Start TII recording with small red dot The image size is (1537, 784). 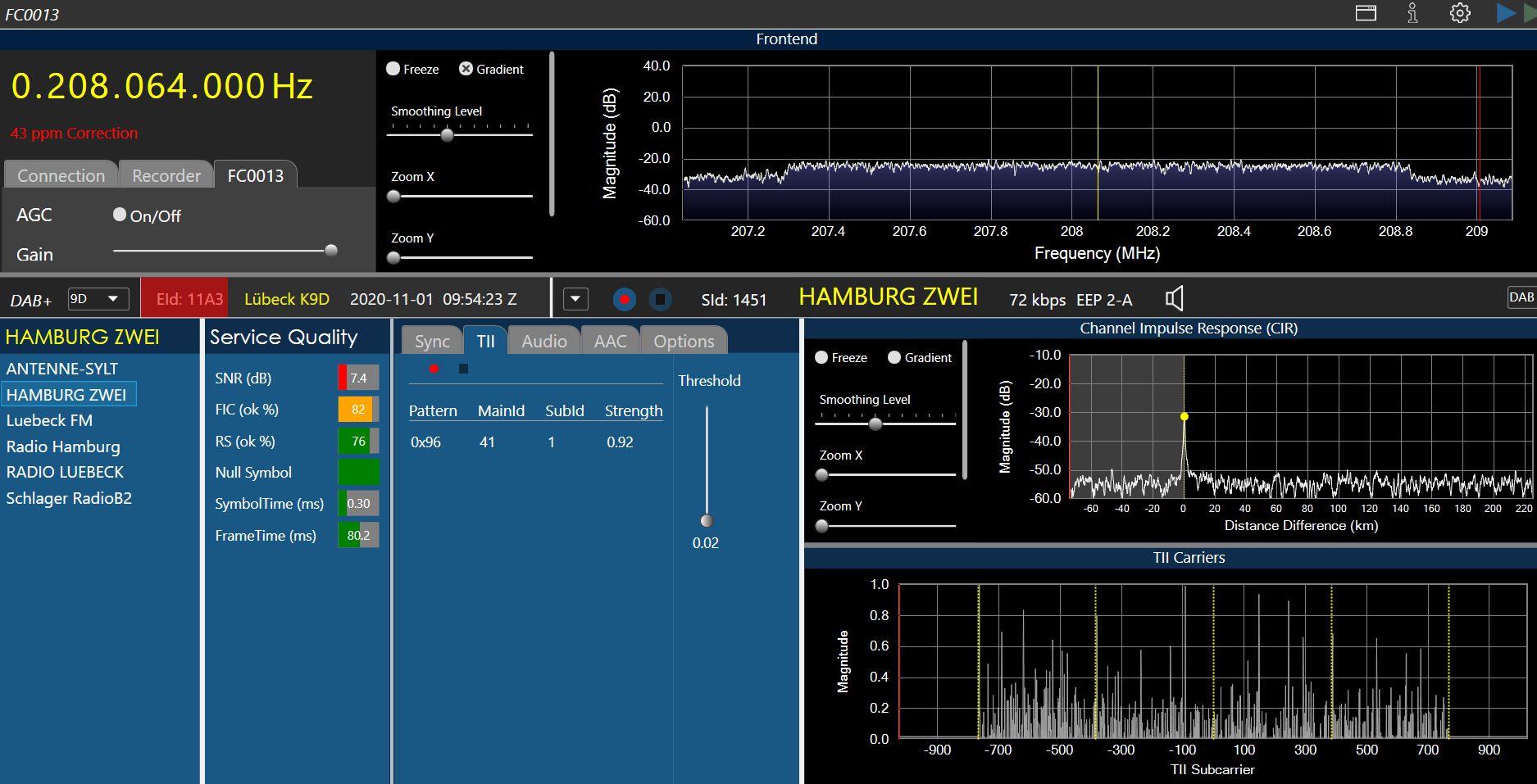(434, 369)
